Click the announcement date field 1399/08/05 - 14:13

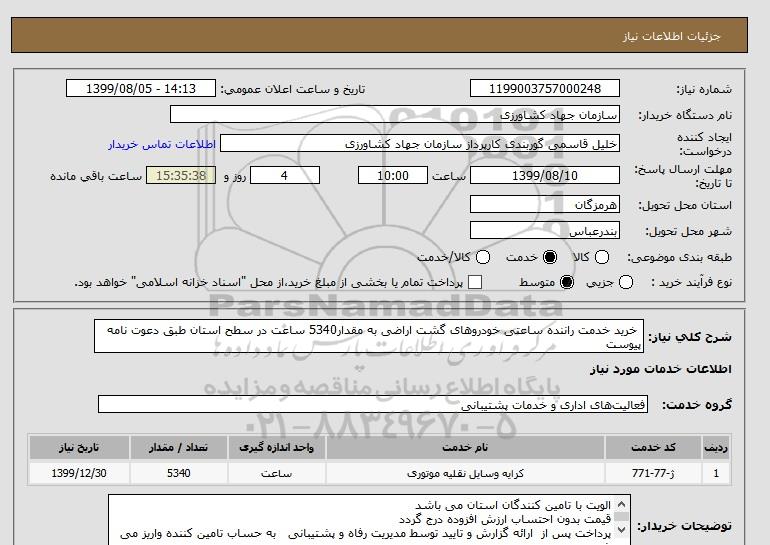tap(140, 88)
